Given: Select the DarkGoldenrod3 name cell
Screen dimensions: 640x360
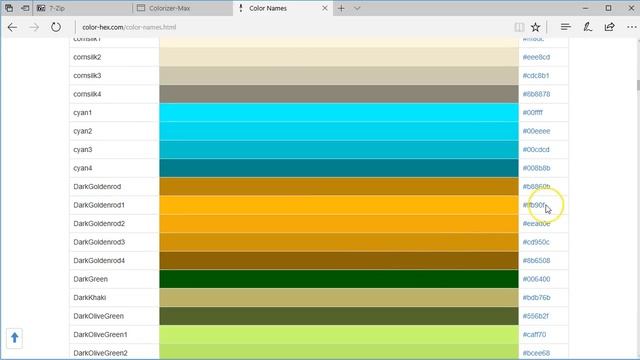Looking at the screenshot, I should [x=114, y=242].
